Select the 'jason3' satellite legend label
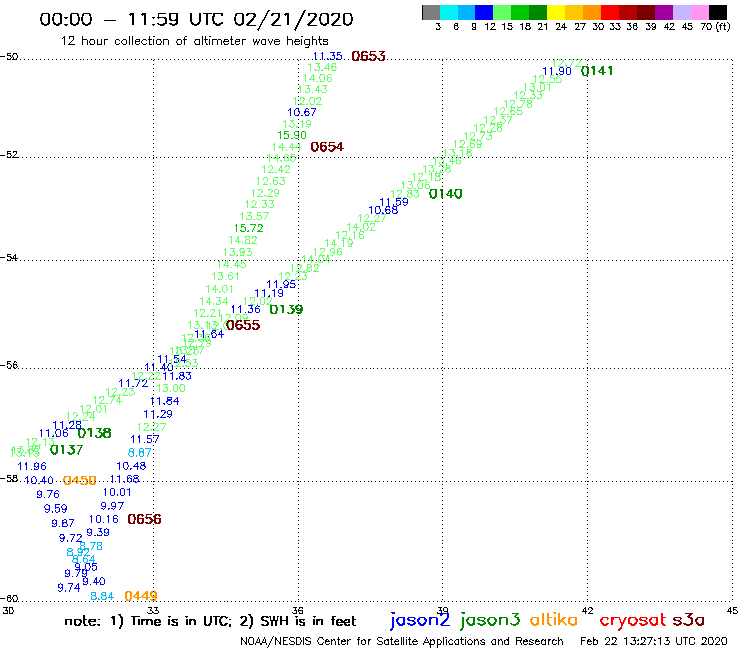 click(x=490, y=620)
